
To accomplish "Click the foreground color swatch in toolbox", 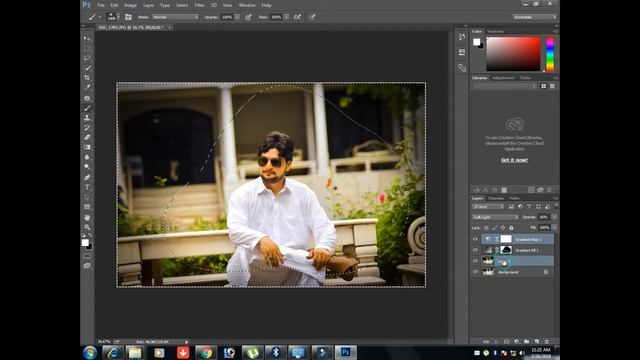I will click(85, 243).
